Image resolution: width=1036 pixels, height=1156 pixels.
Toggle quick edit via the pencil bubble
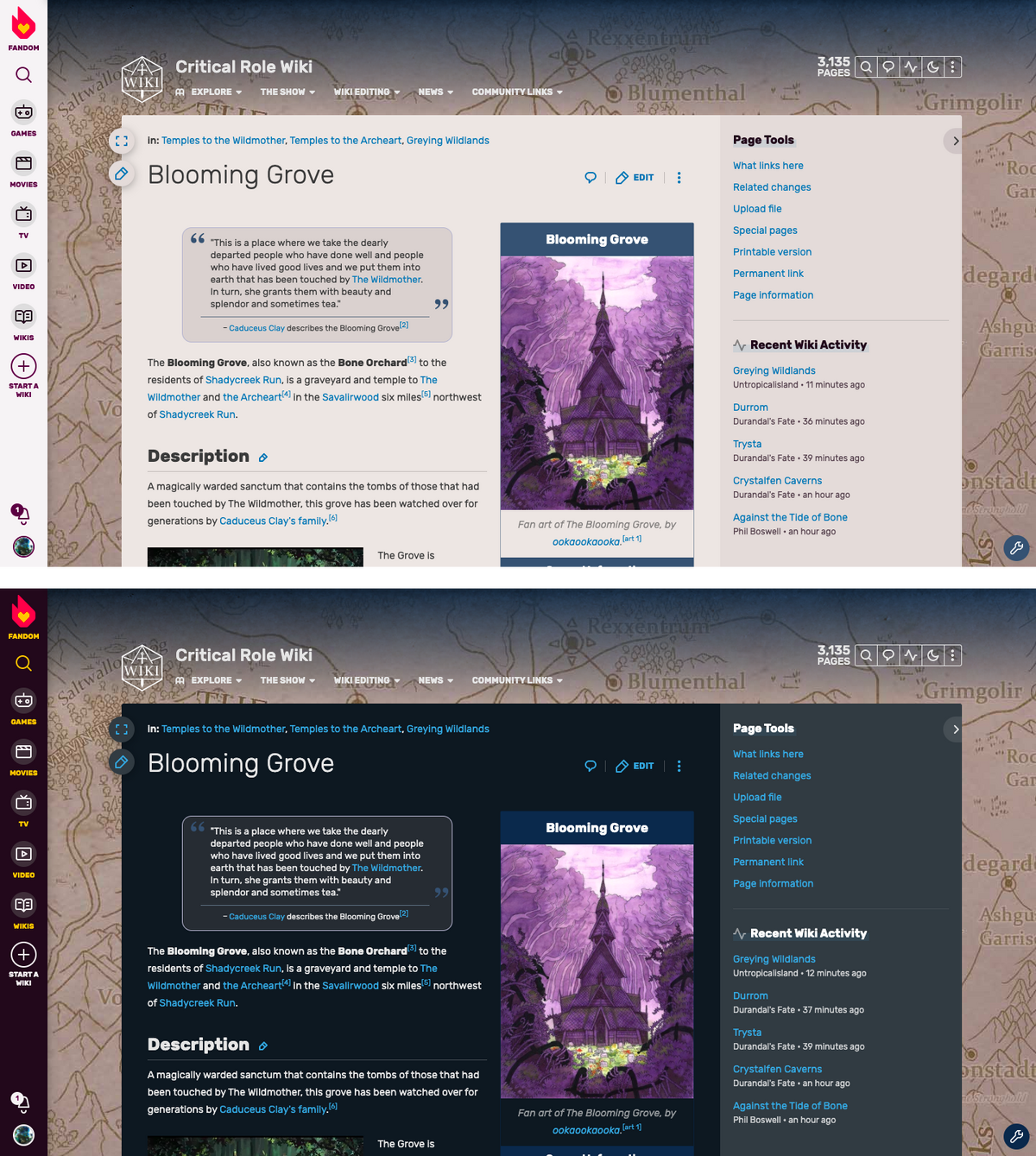(x=122, y=174)
